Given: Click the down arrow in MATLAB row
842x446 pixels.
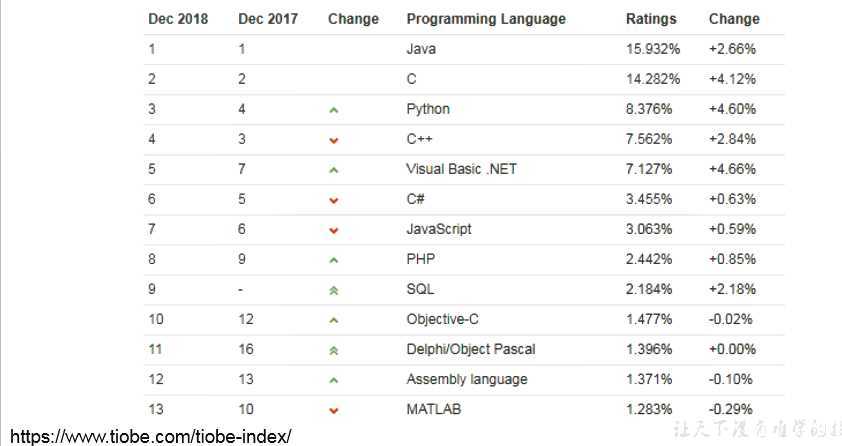Looking at the screenshot, I should [334, 410].
